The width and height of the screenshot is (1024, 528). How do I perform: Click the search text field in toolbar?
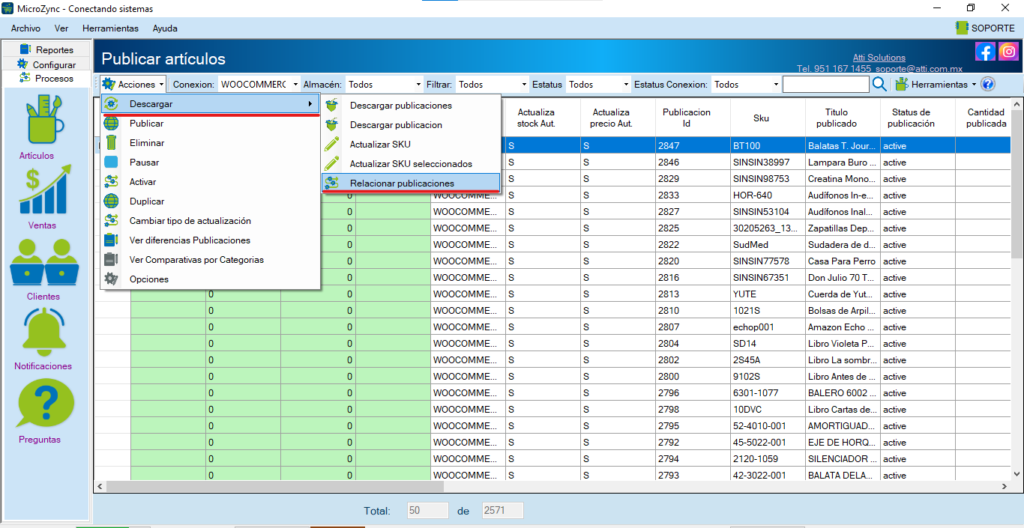(825, 84)
